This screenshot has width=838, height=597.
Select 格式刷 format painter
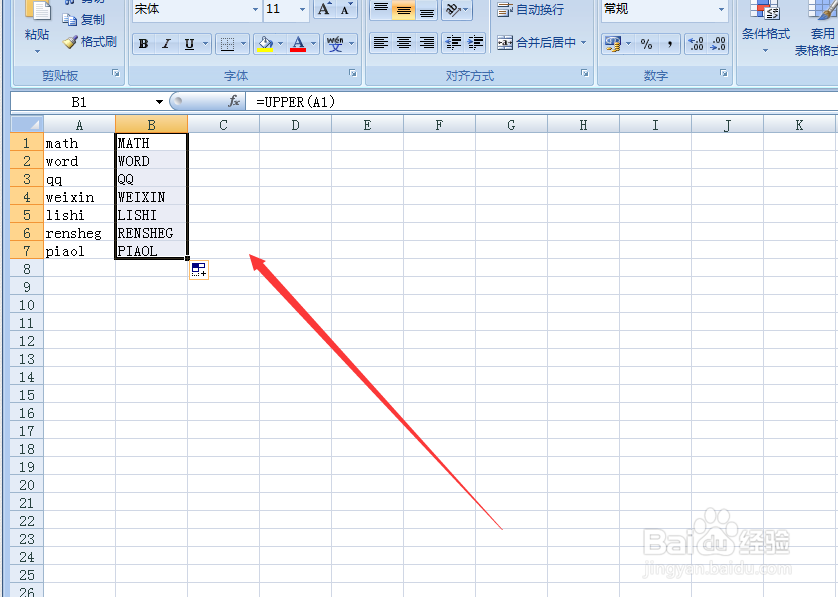click(90, 42)
